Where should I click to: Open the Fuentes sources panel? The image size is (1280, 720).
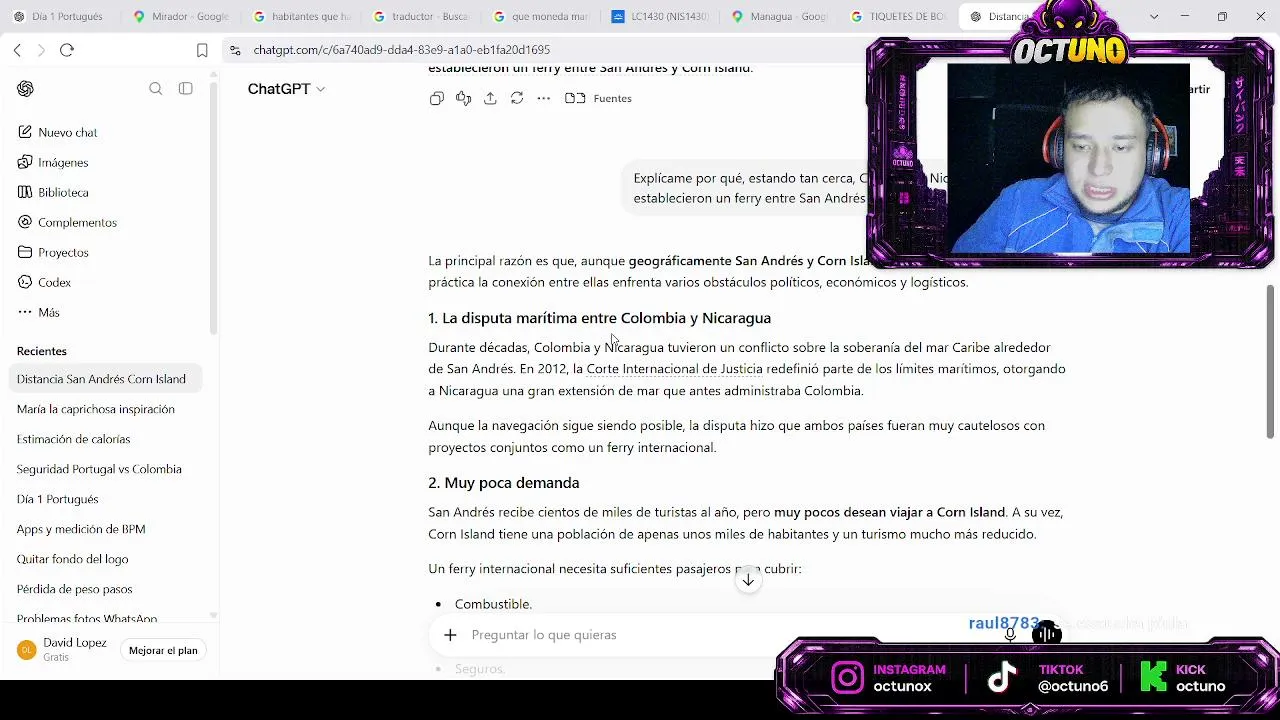pyautogui.click(x=598, y=98)
